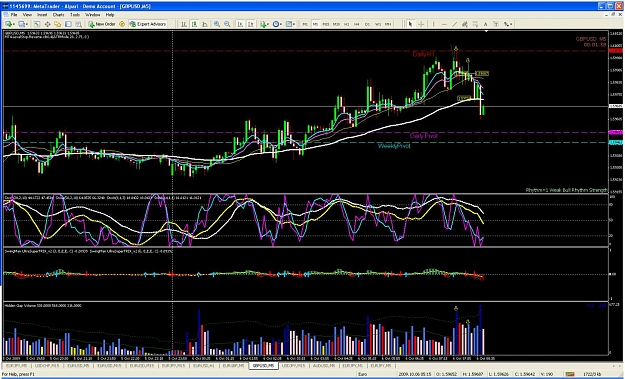The height and width of the screenshot is (379, 625).
Task: Open the Navigator folders icon
Action: click(x=58, y=24)
